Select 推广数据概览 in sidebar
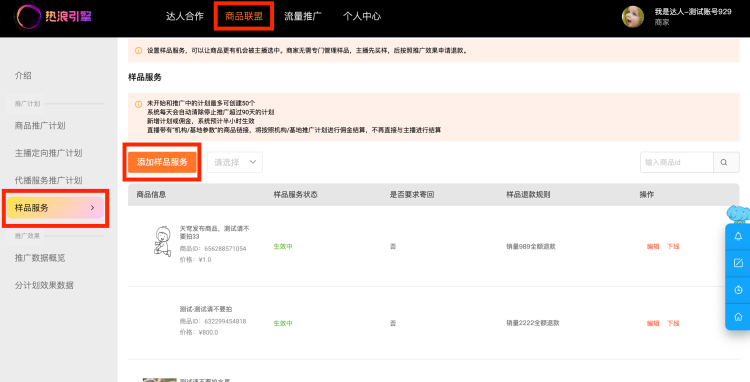The height and width of the screenshot is (382, 750). [x=40, y=258]
